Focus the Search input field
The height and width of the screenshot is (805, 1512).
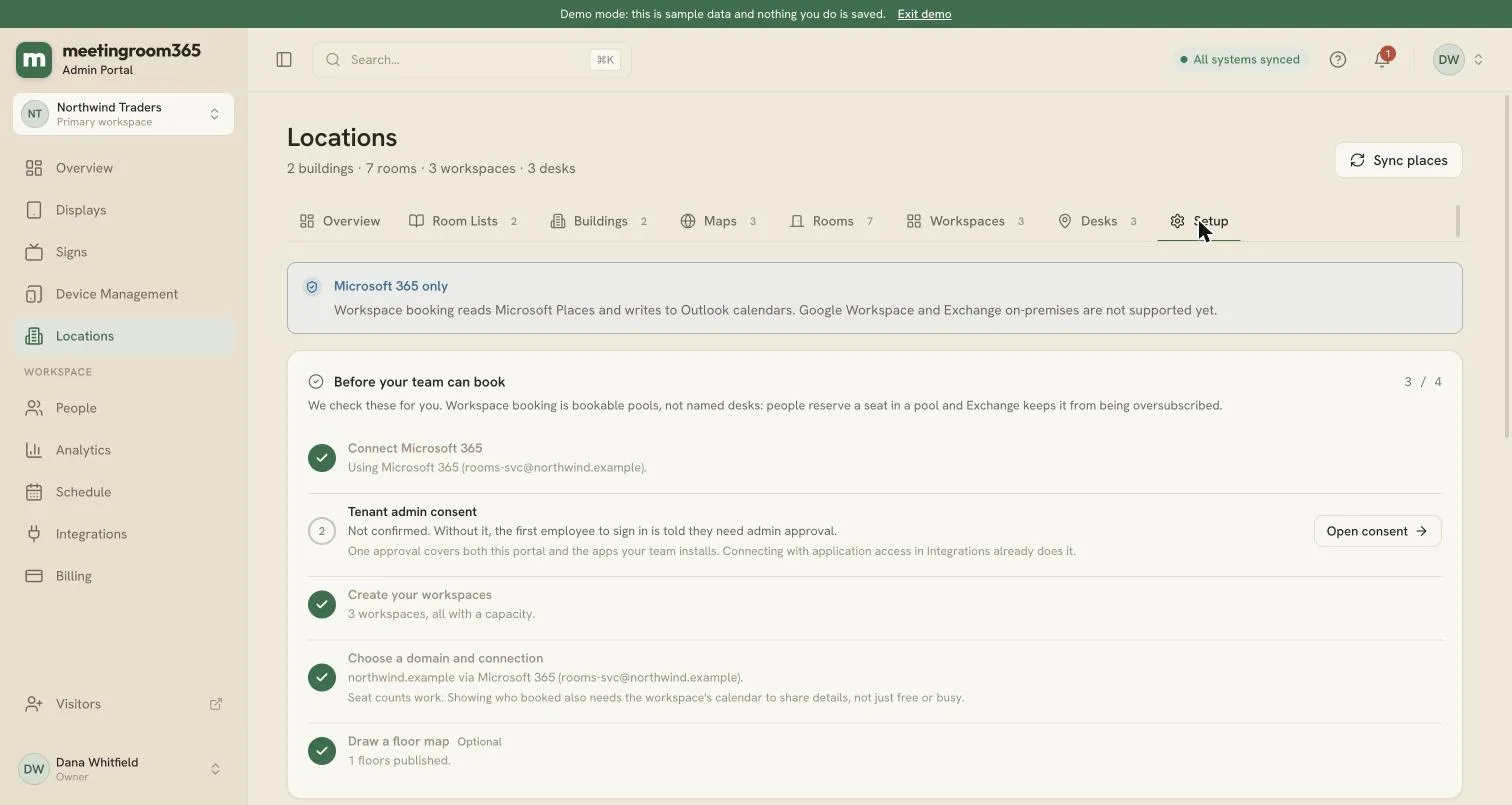coord(471,60)
